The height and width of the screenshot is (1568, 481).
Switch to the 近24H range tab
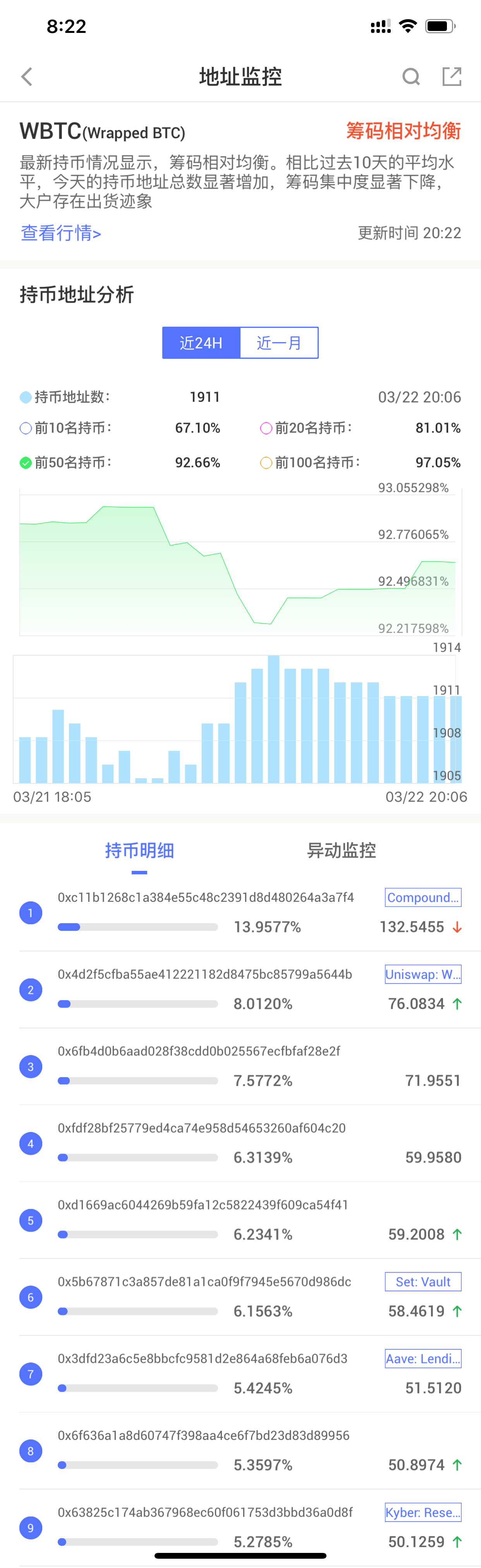(x=201, y=343)
